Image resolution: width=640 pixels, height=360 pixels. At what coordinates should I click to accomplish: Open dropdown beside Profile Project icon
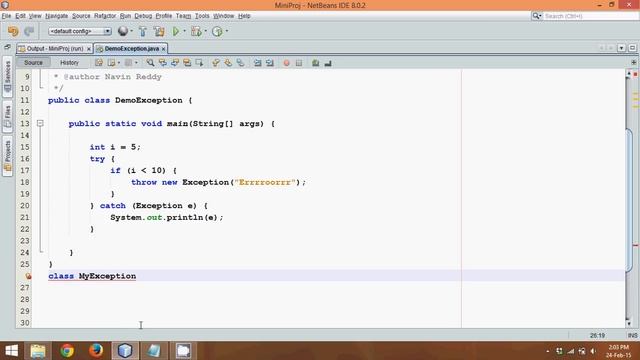point(227,31)
